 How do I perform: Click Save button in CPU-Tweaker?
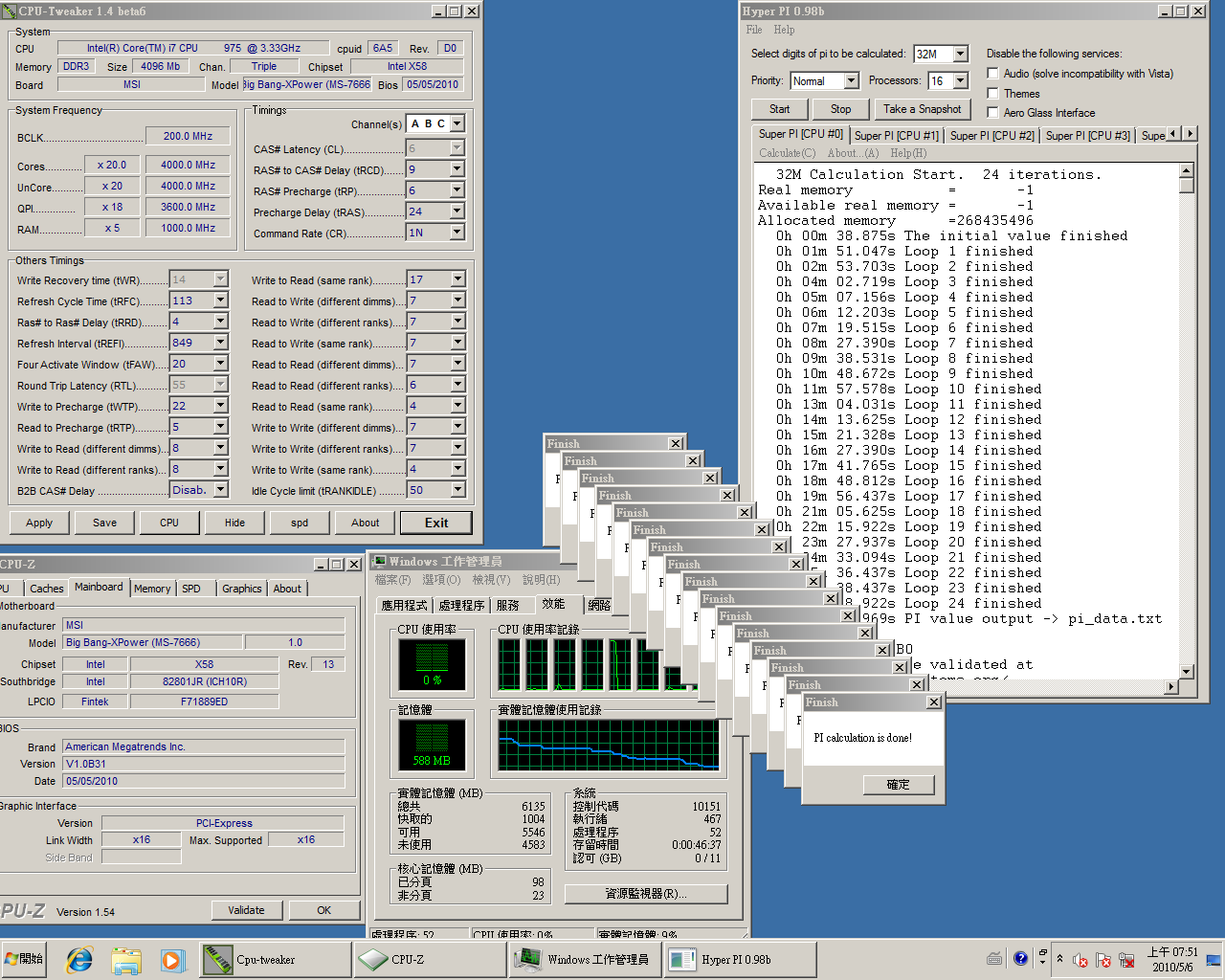click(x=104, y=523)
